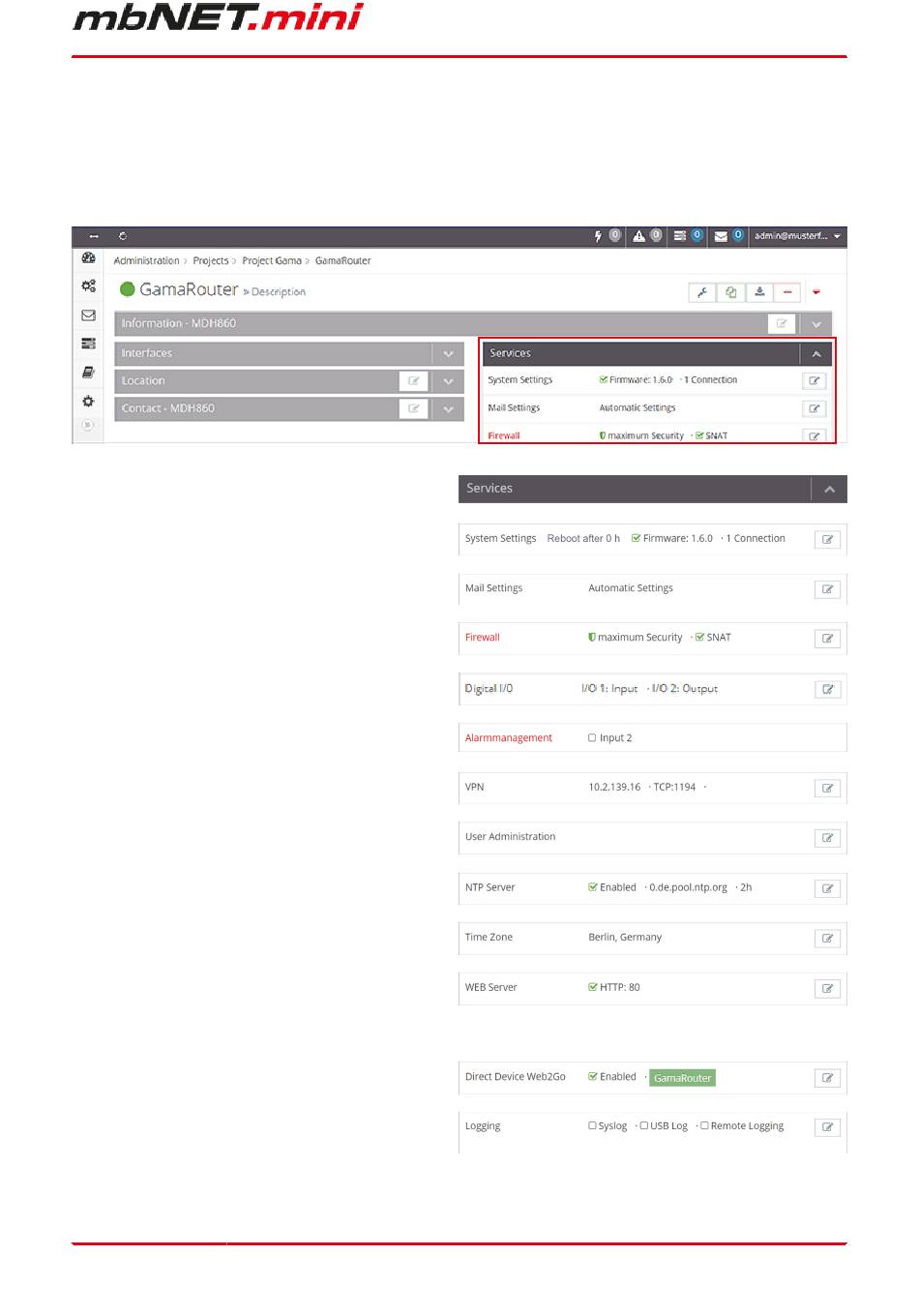Open the admin user account dropdown

pos(797,236)
